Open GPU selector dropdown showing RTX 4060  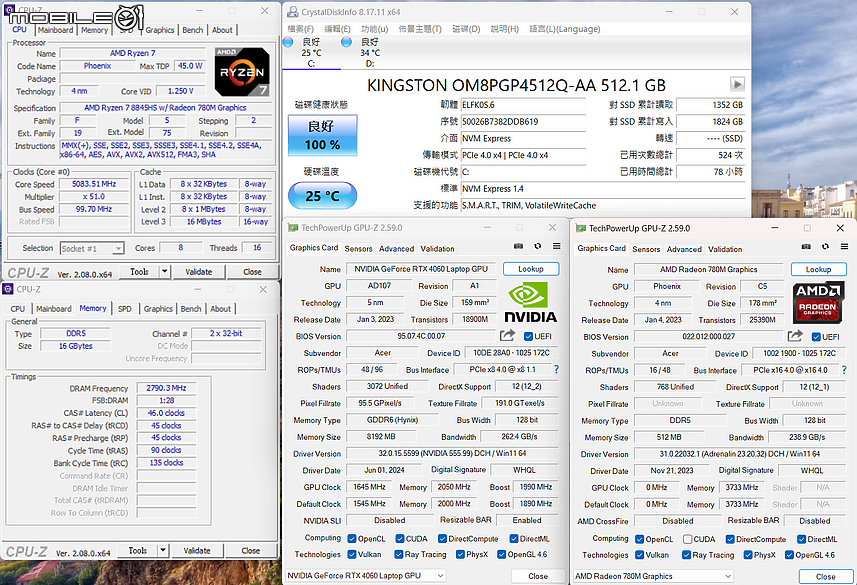[x=365, y=575]
